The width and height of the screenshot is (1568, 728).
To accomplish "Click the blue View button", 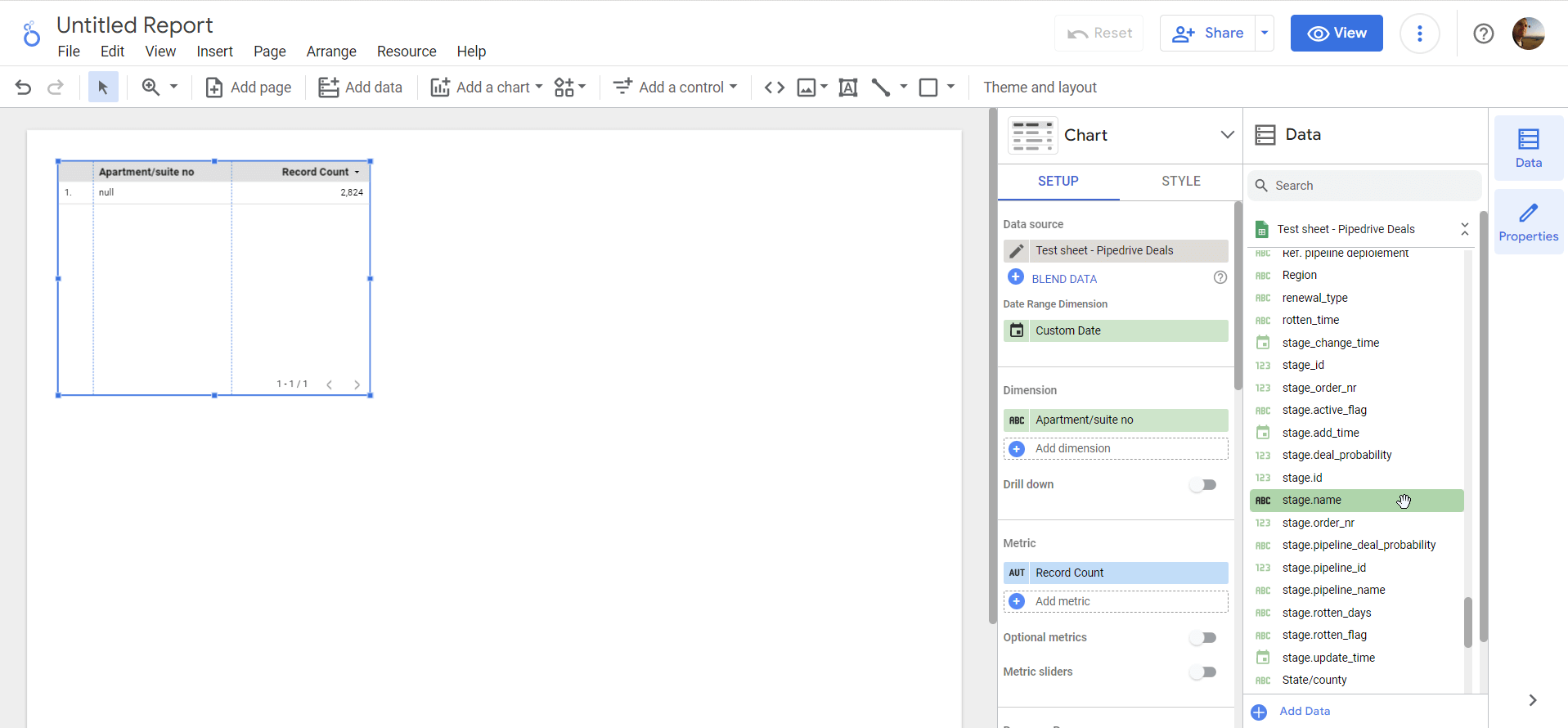I will (1336, 34).
